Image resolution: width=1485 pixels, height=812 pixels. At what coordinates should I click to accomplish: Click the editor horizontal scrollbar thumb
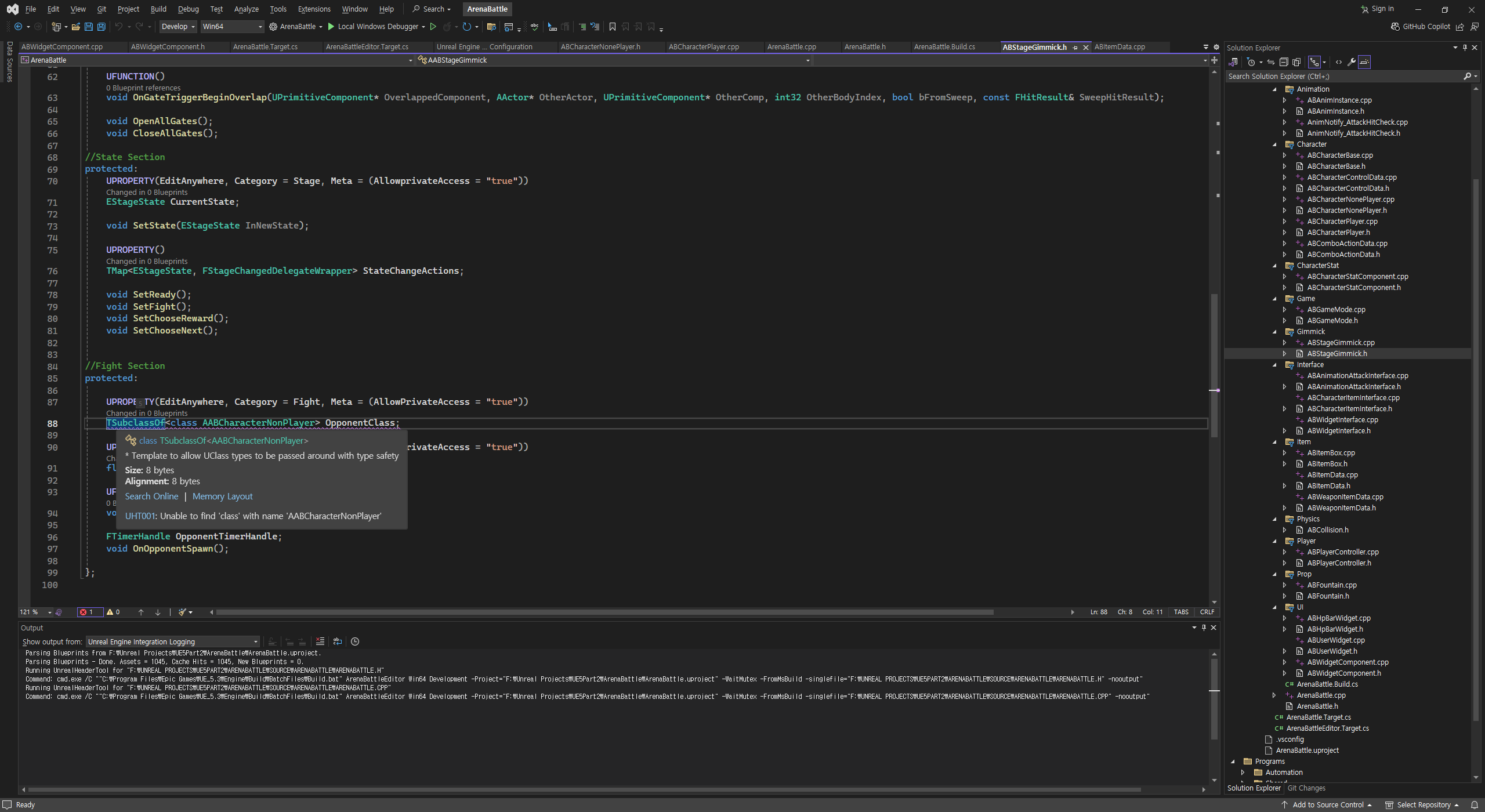604,612
